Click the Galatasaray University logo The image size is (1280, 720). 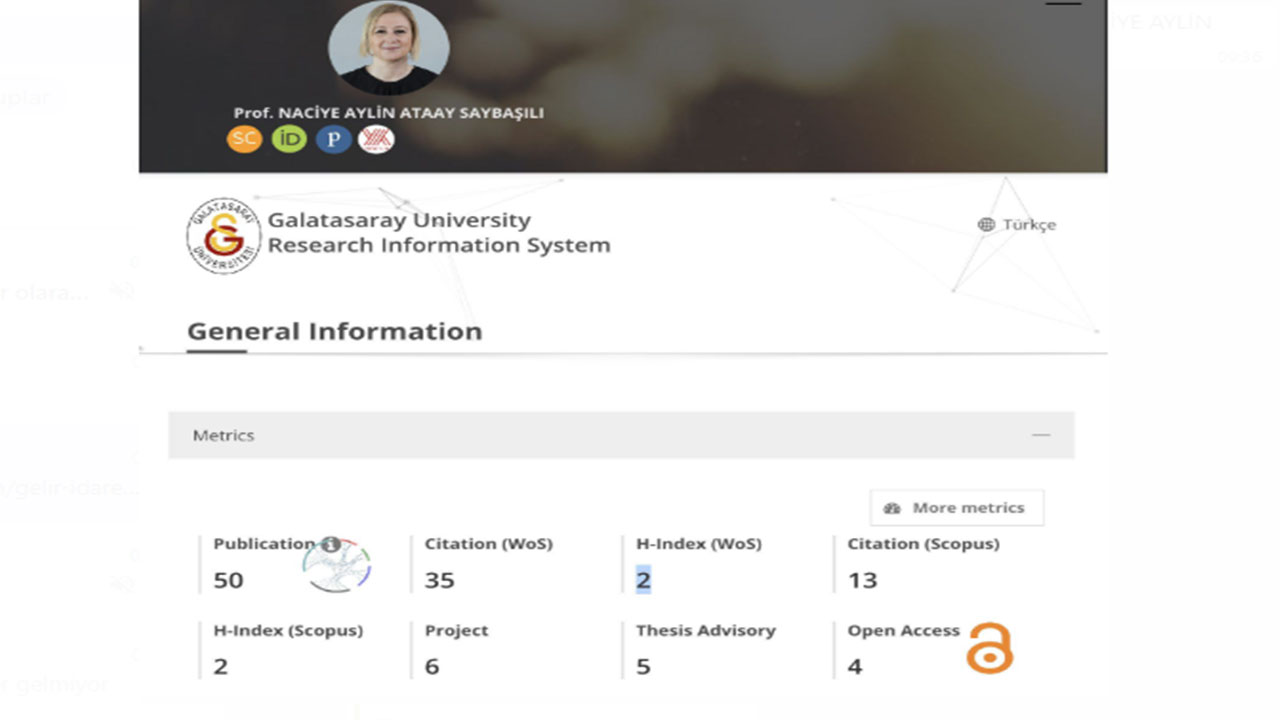coord(223,235)
